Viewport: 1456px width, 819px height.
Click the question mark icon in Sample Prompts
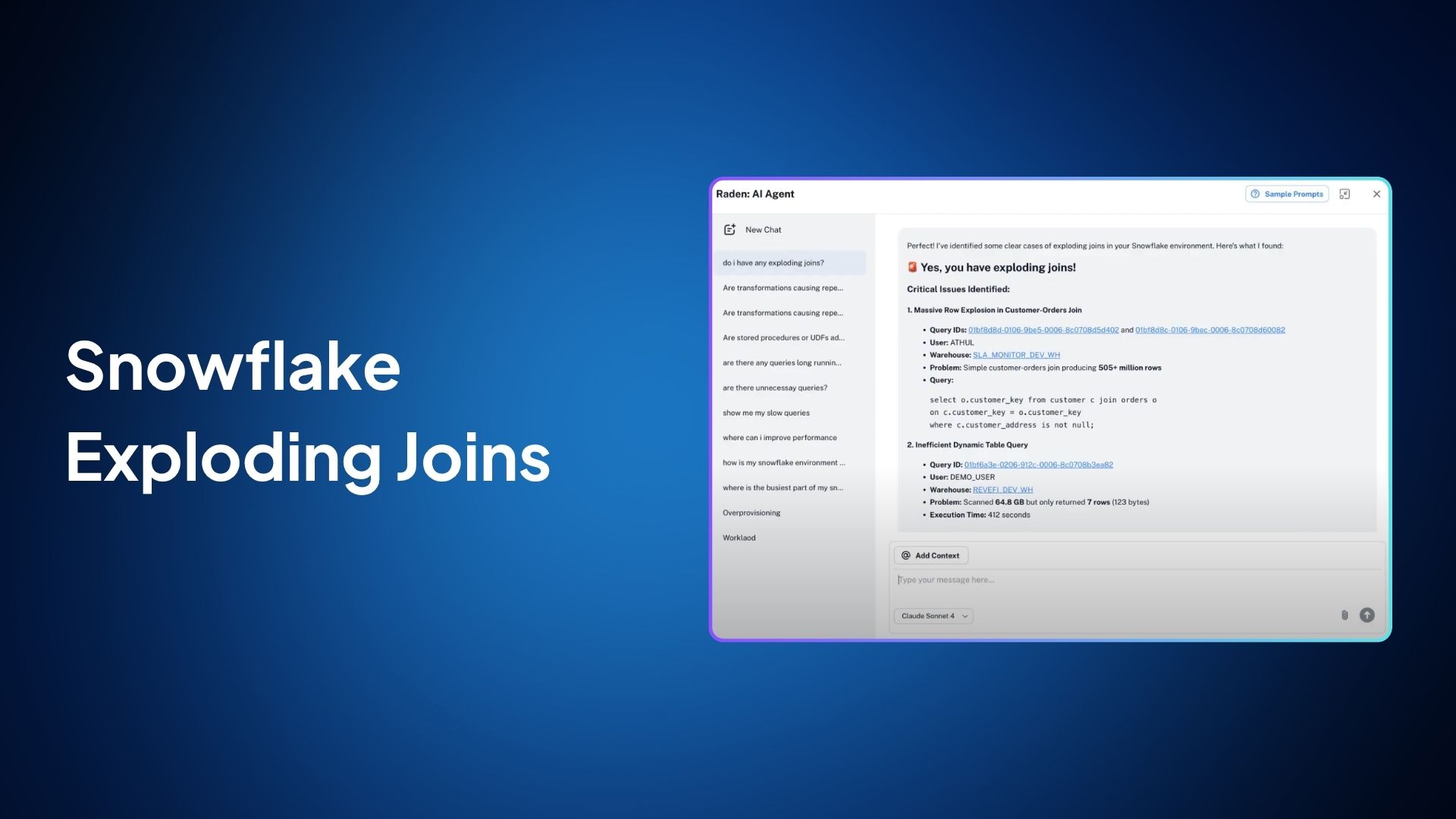tap(1255, 194)
